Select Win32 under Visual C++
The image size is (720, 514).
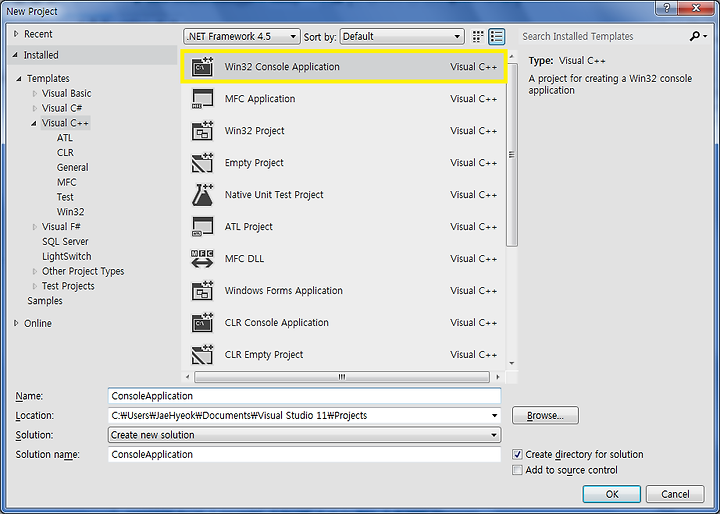(x=70, y=212)
